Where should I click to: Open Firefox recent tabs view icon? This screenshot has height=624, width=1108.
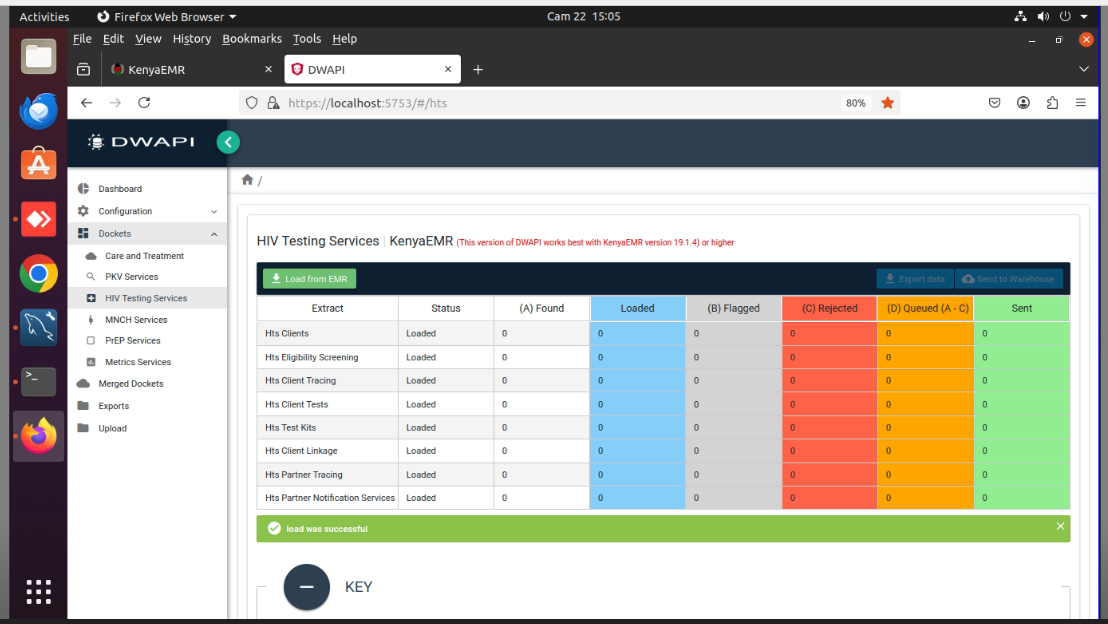[83, 69]
